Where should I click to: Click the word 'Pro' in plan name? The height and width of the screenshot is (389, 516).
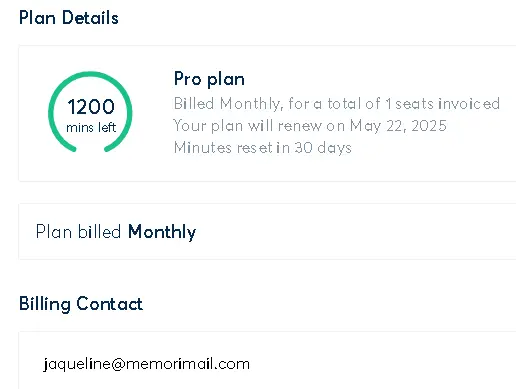click(188, 79)
